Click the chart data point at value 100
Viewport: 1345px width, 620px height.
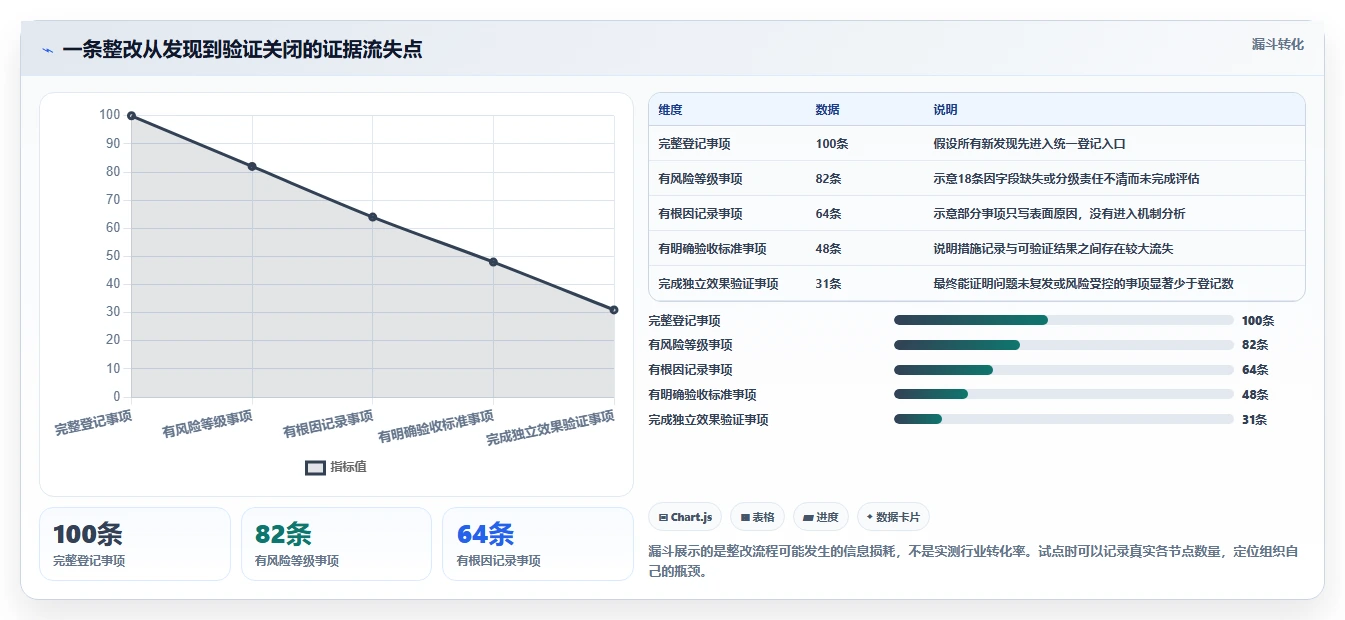[x=131, y=116]
